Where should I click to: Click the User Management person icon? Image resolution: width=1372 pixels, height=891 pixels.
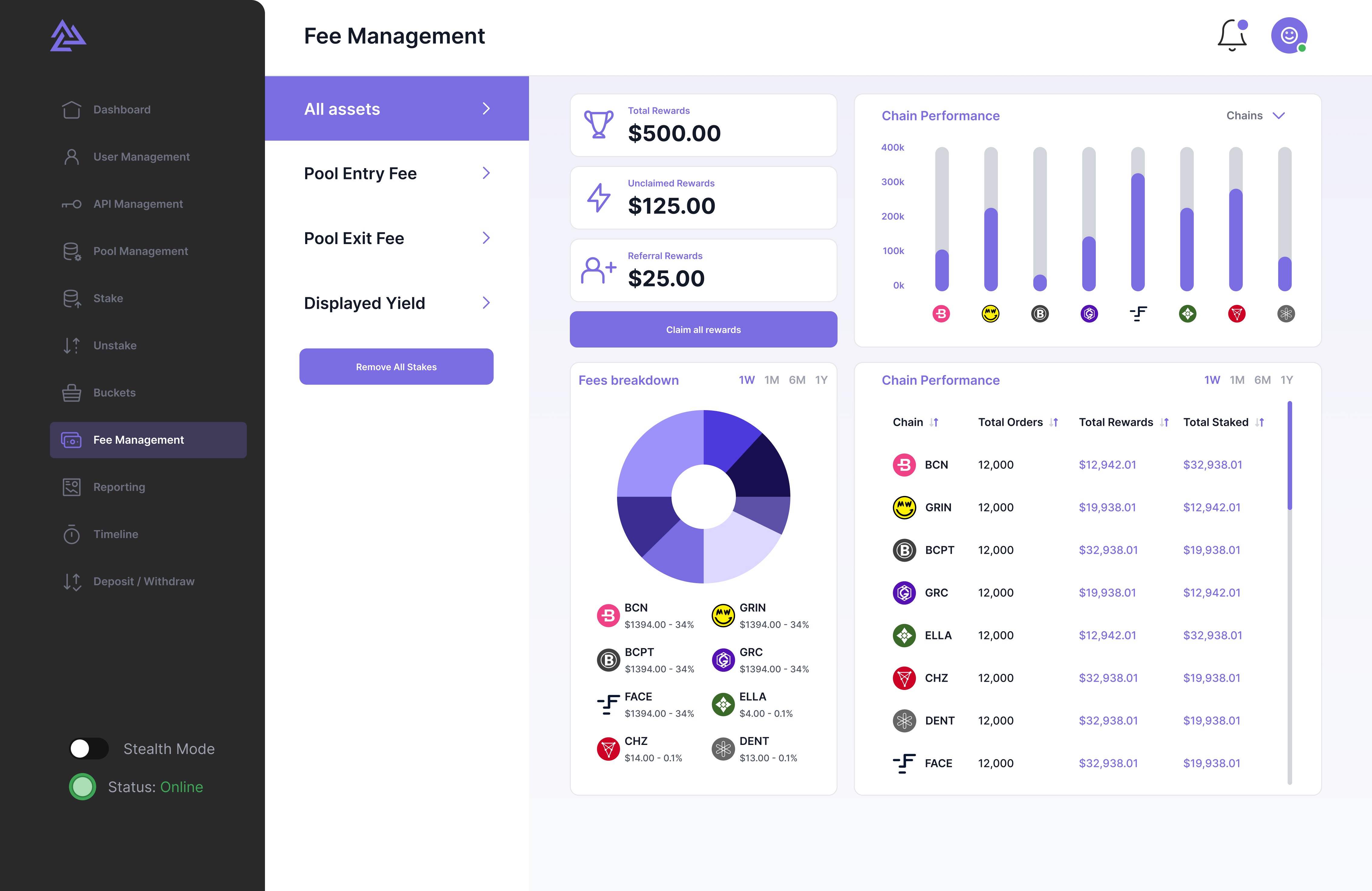(71, 157)
